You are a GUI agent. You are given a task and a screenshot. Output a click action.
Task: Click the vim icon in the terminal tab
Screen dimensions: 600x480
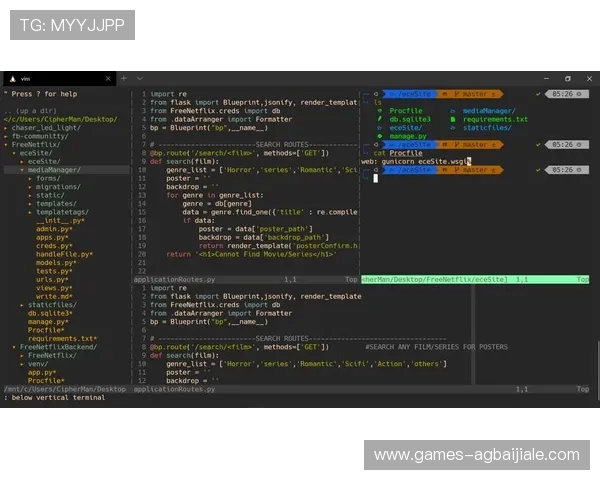(x=12, y=77)
